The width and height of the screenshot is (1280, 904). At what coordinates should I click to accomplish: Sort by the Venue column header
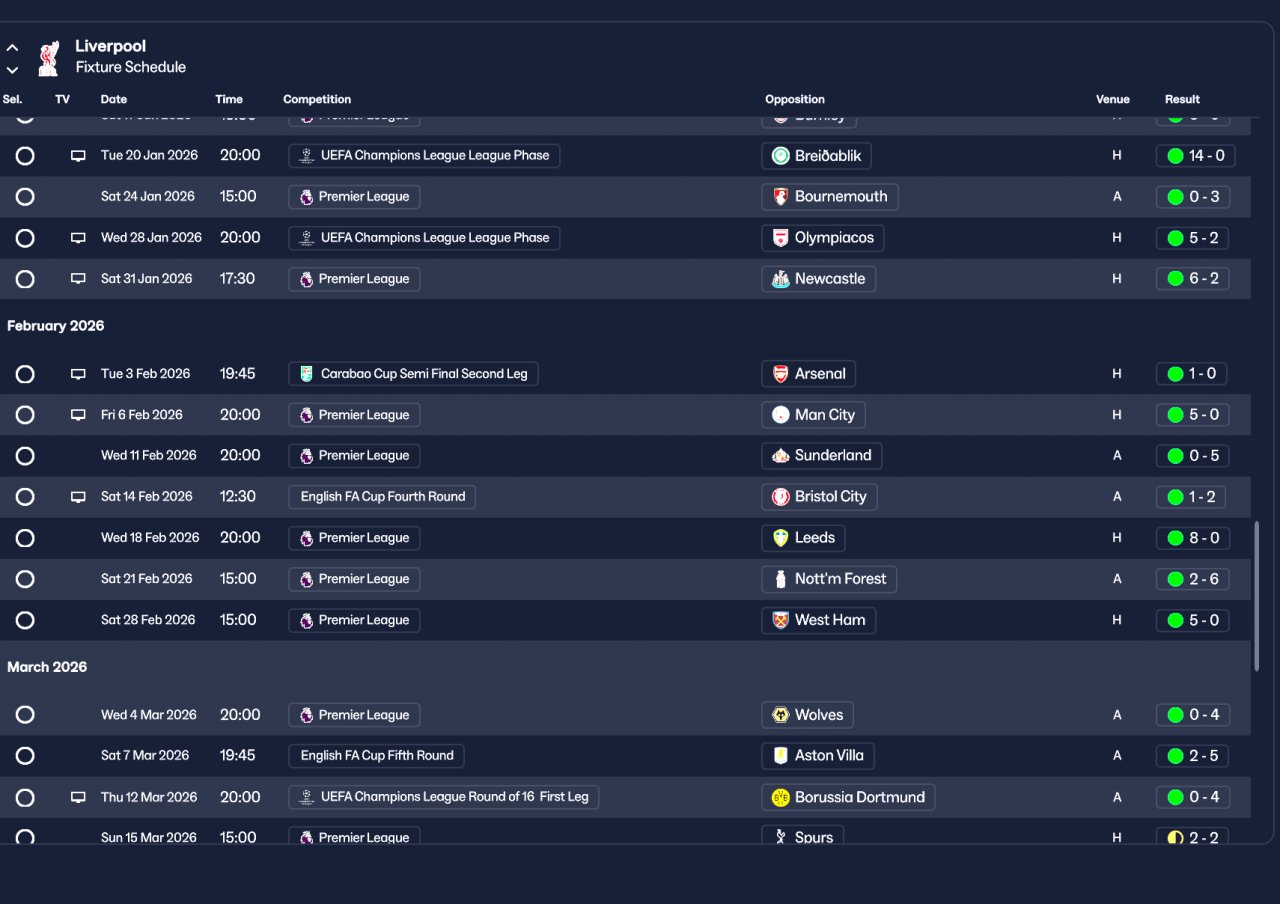[x=1113, y=99]
